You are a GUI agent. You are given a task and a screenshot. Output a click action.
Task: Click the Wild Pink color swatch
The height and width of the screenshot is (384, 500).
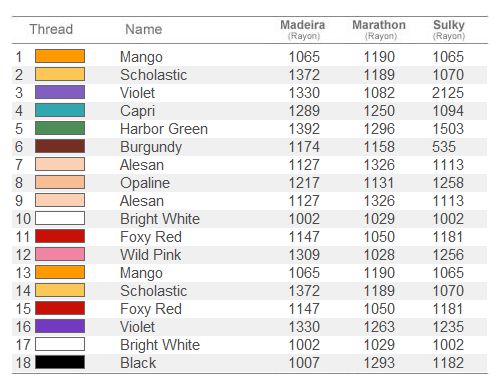coord(60,254)
